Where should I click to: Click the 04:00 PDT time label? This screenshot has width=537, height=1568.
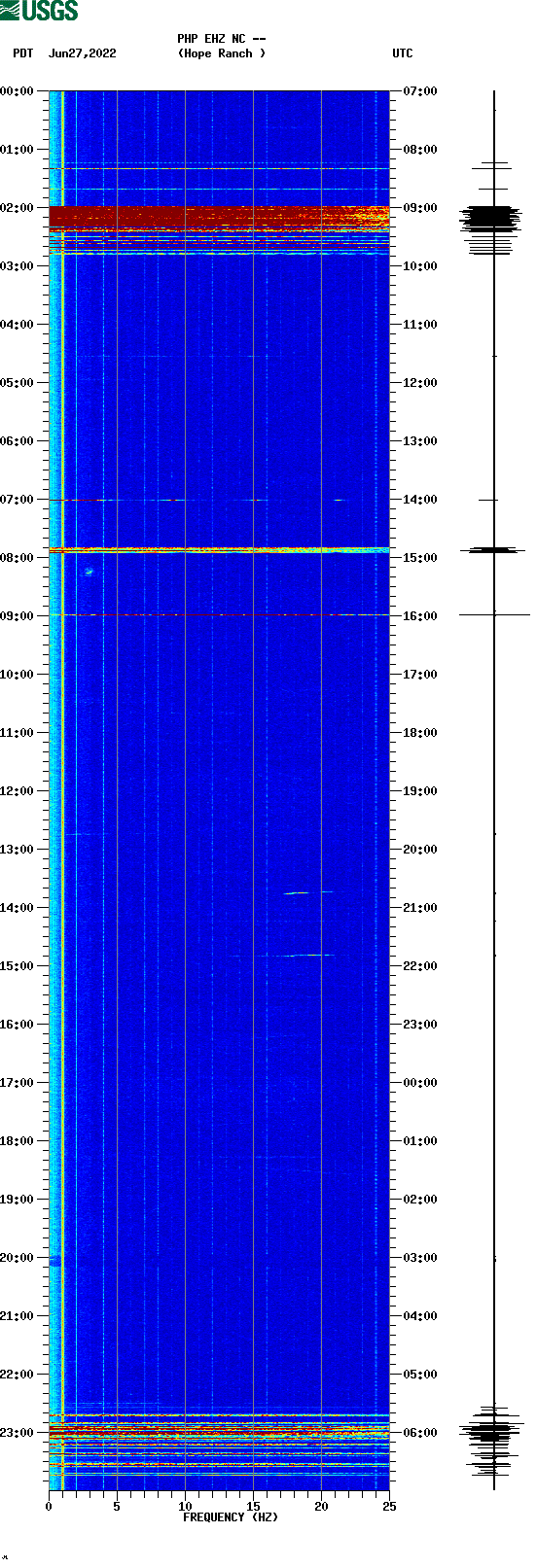18,325
